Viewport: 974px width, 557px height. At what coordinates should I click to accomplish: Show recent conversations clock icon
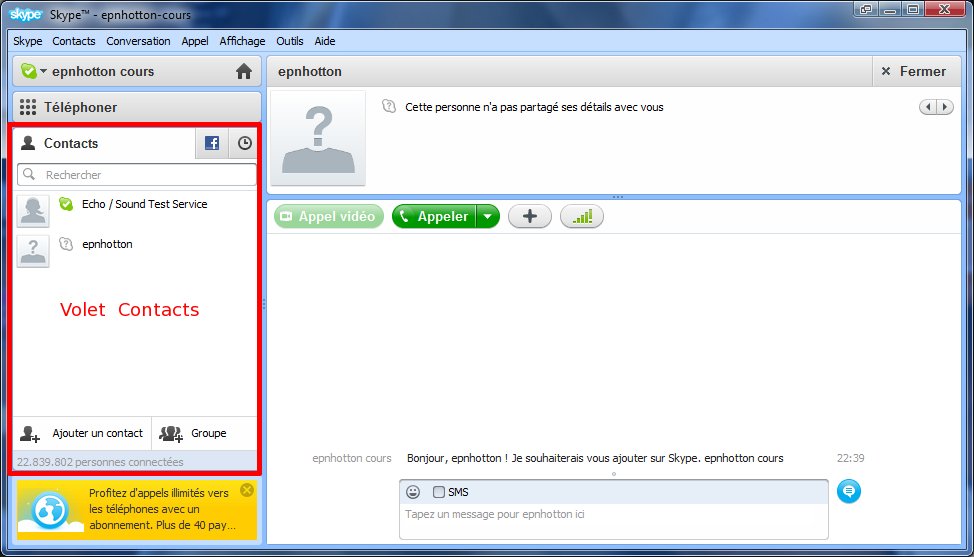click(x=245, y=143)
